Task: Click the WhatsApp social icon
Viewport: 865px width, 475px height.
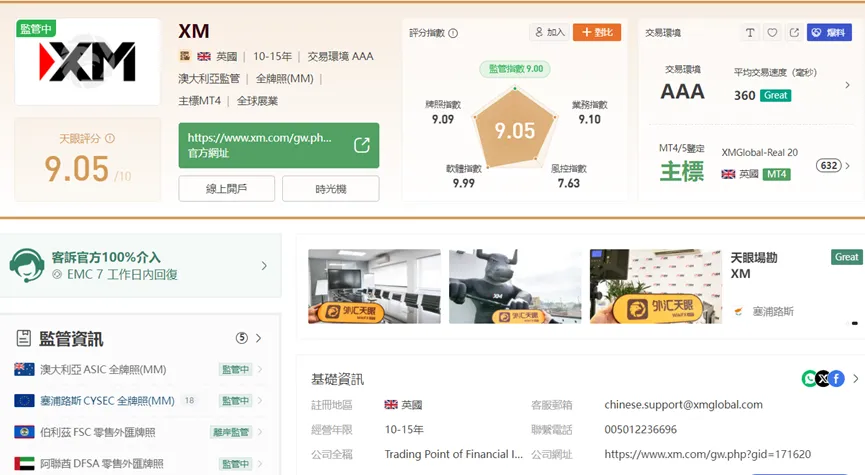Action: tap(809, 378)
